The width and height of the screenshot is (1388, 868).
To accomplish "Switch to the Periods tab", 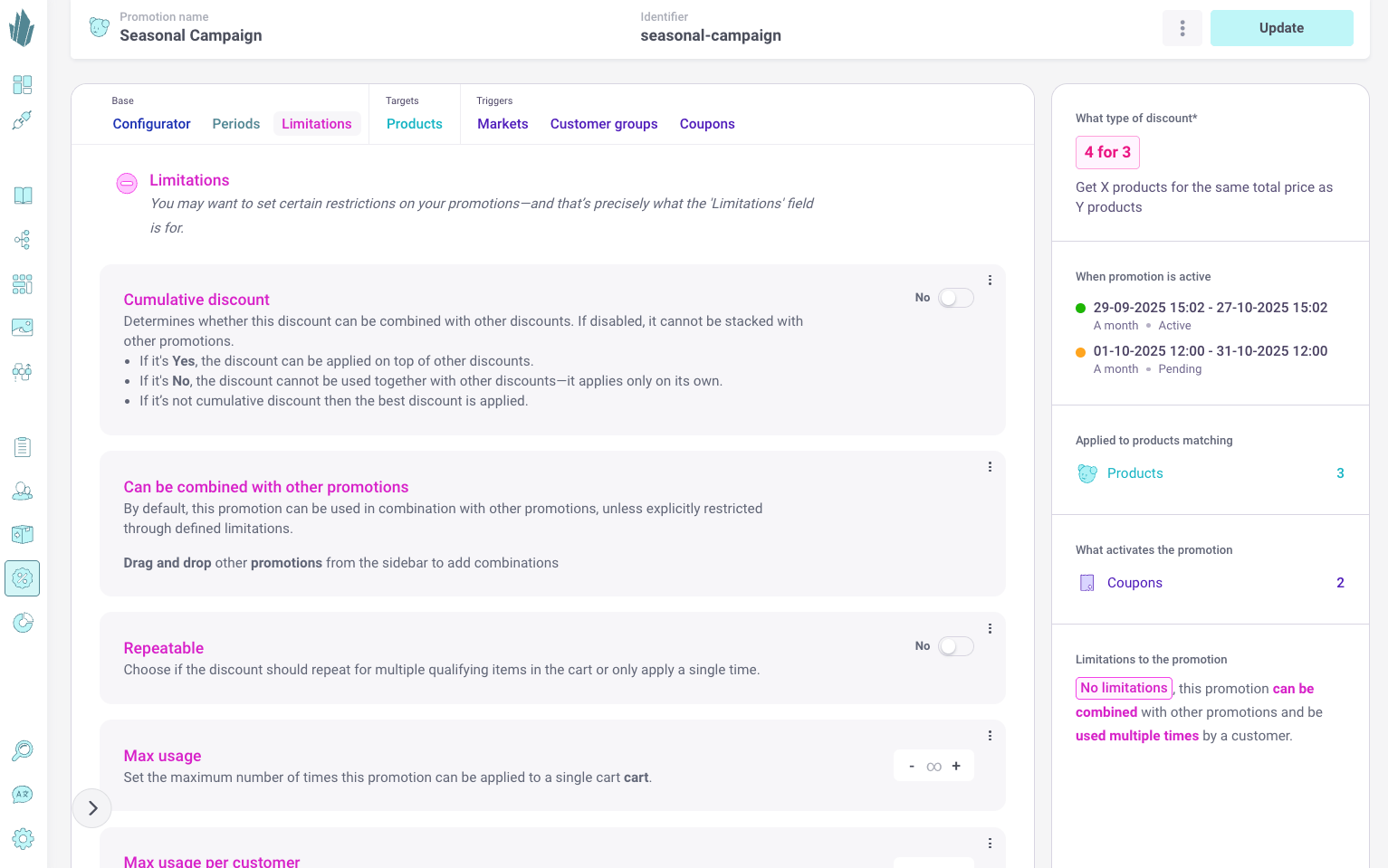I will [235, 124].
